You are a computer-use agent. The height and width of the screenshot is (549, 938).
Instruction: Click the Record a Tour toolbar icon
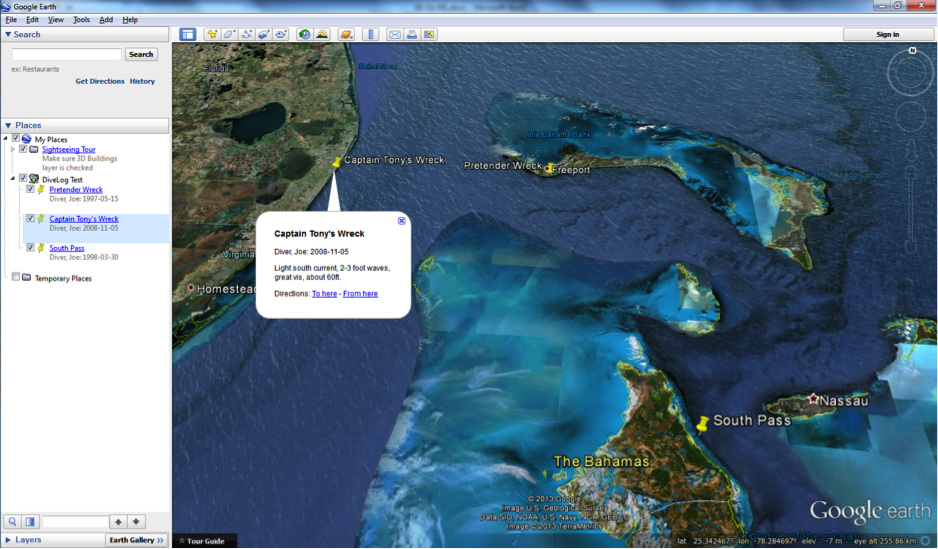(281, 34)
